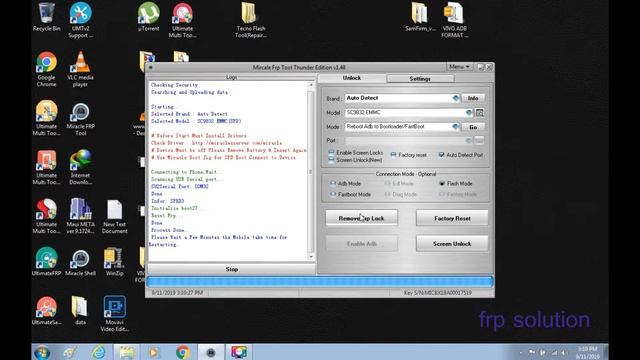Viewport: 640px width, 360px height.
Task: Open the Maui META desktop icon
Action: [x=80, y=216]
